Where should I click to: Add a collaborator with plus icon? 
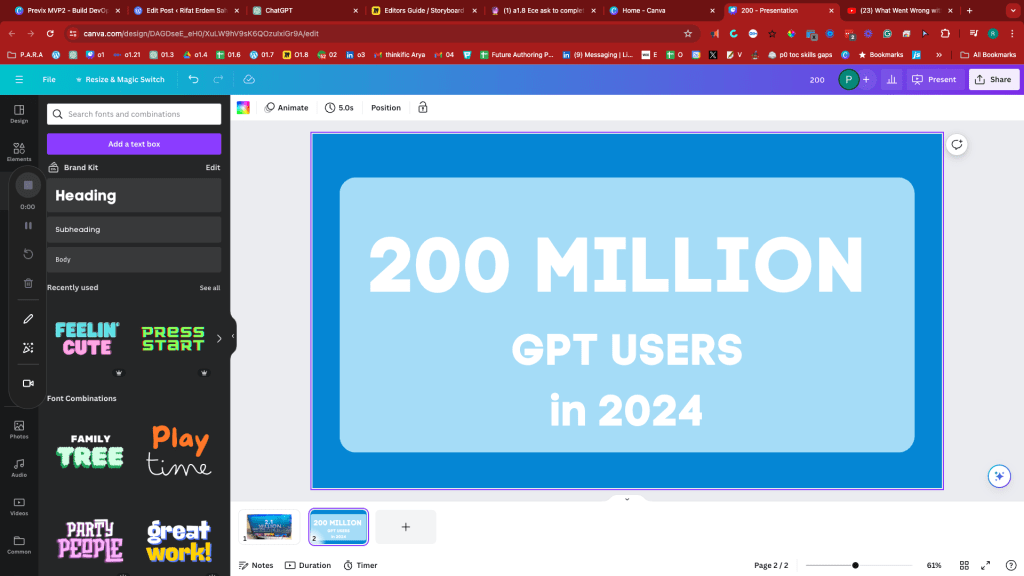tap(866, 80)
